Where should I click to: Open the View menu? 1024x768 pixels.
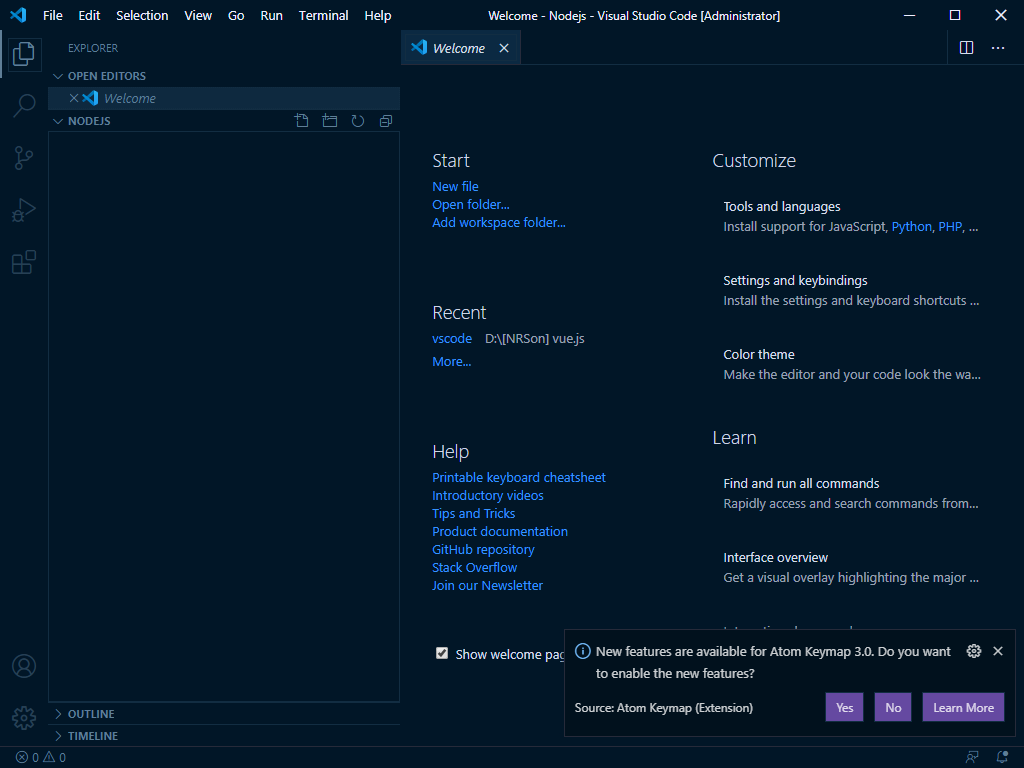[x=198, y=15]
